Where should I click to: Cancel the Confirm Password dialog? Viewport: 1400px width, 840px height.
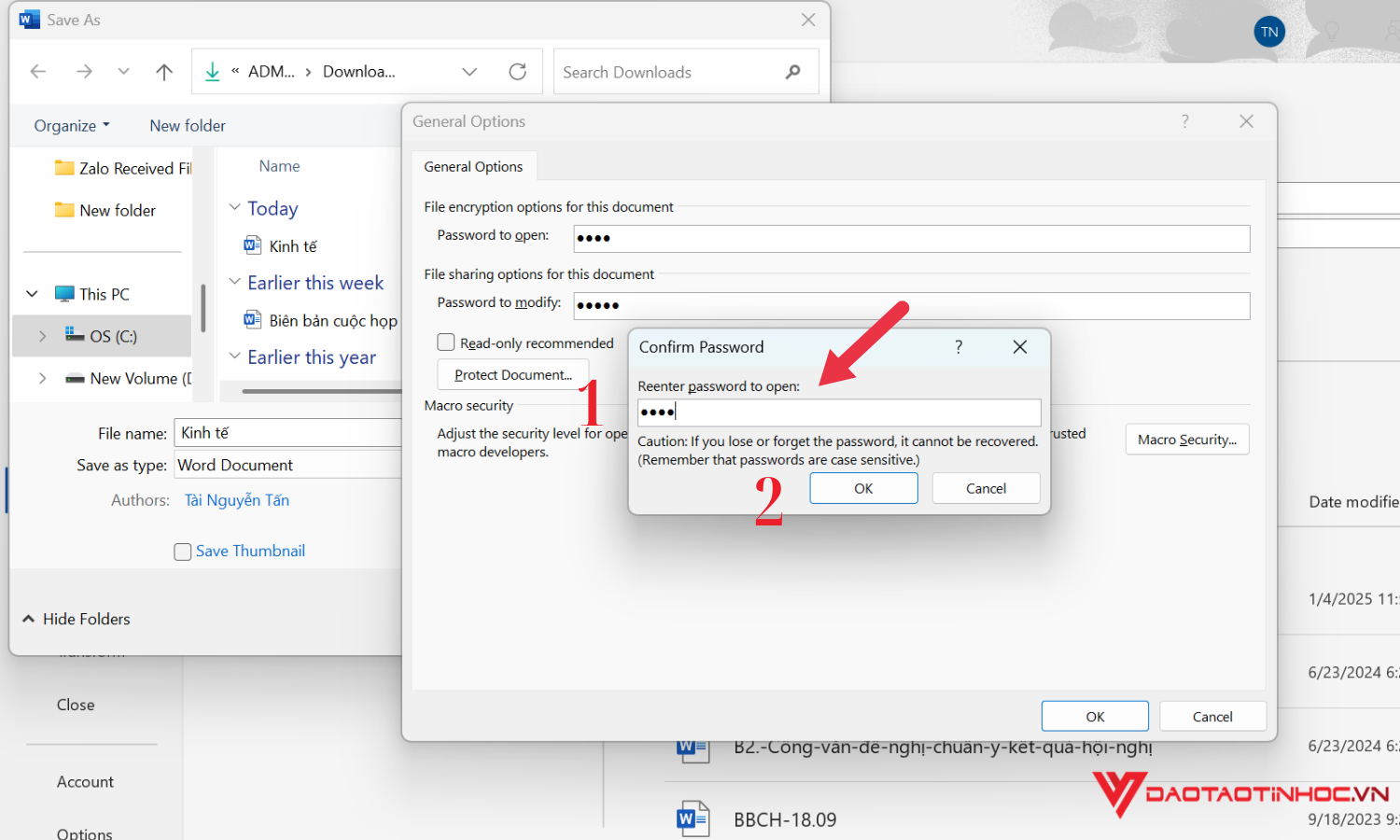(x=986, y=488)
